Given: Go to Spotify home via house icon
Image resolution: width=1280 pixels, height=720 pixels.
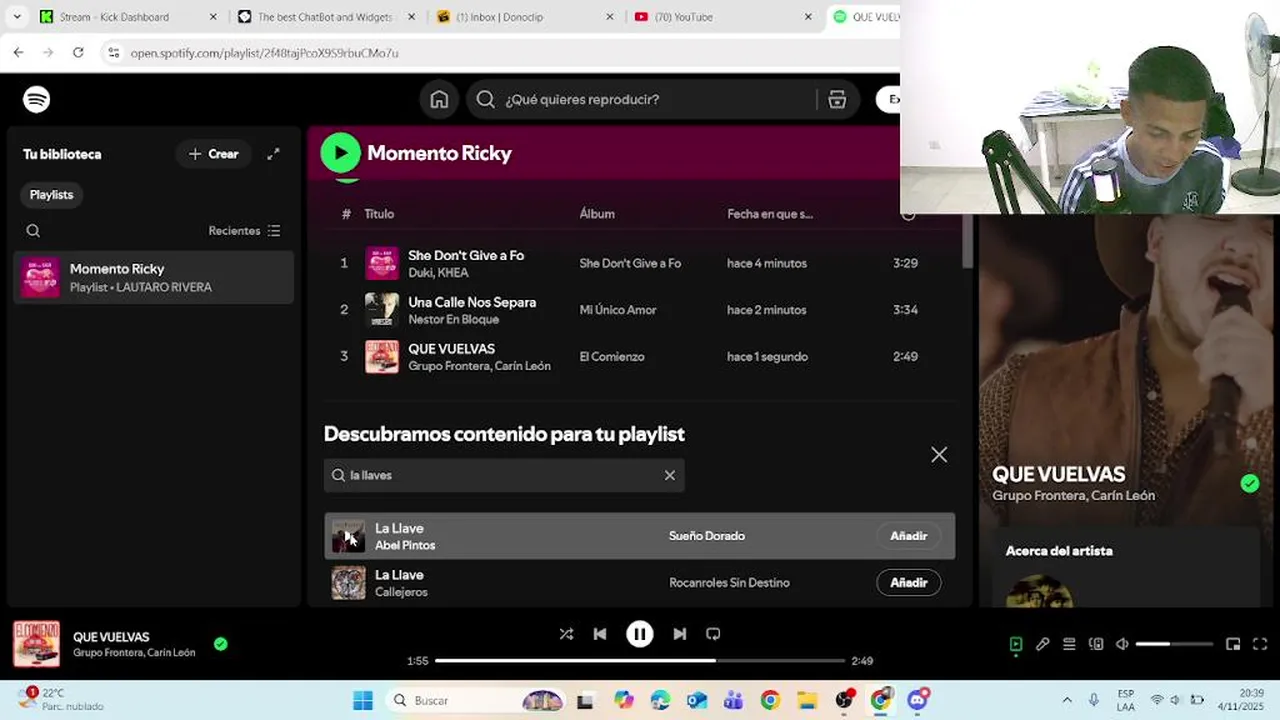Looking at the screenshot, I should click(439, 99).
